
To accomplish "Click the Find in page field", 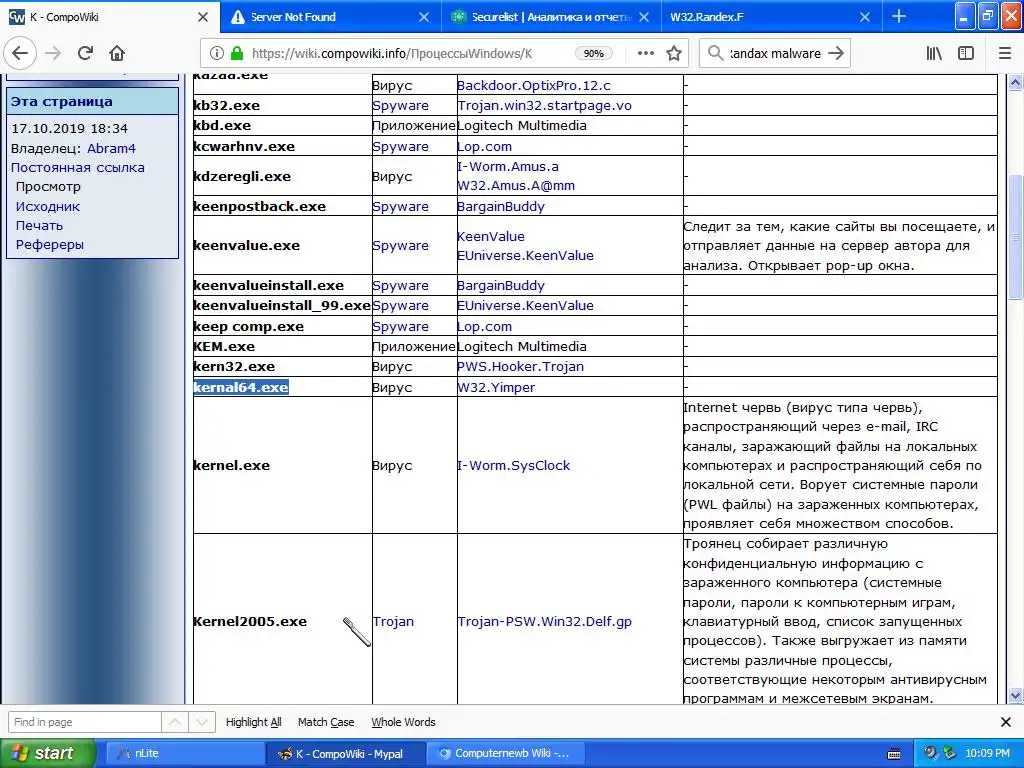I will [84, 722].
